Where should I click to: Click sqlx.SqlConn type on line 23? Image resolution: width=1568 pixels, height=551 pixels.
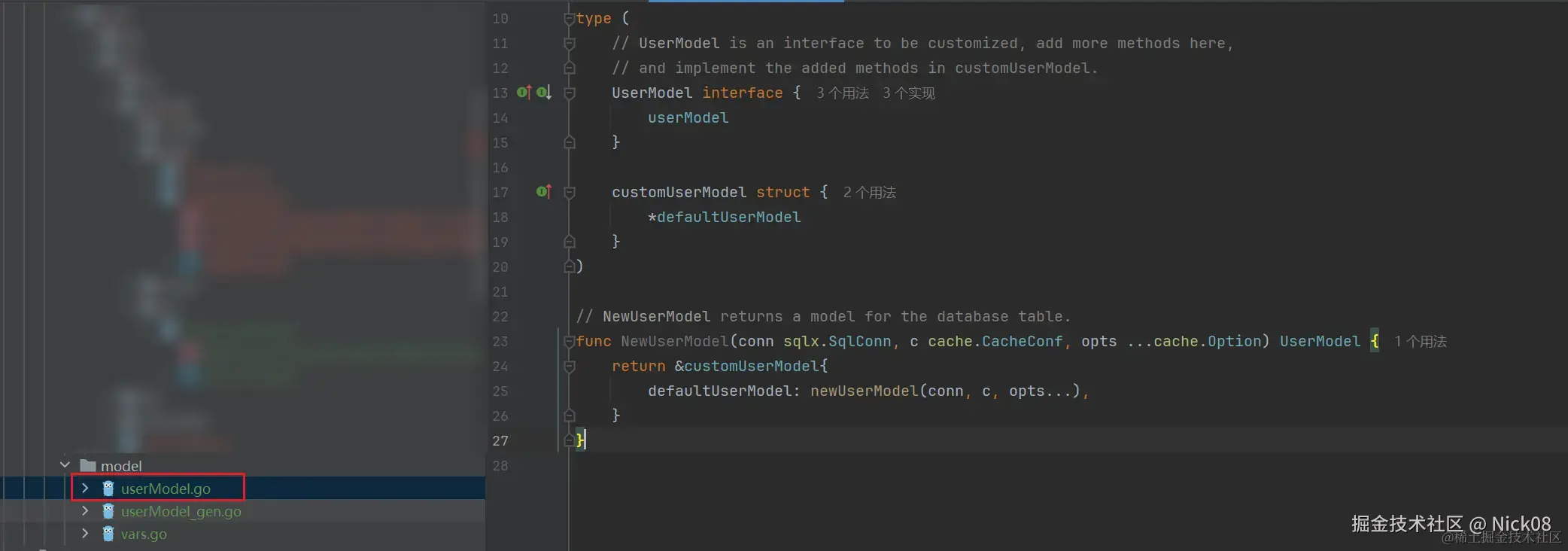tap(837, 341)
